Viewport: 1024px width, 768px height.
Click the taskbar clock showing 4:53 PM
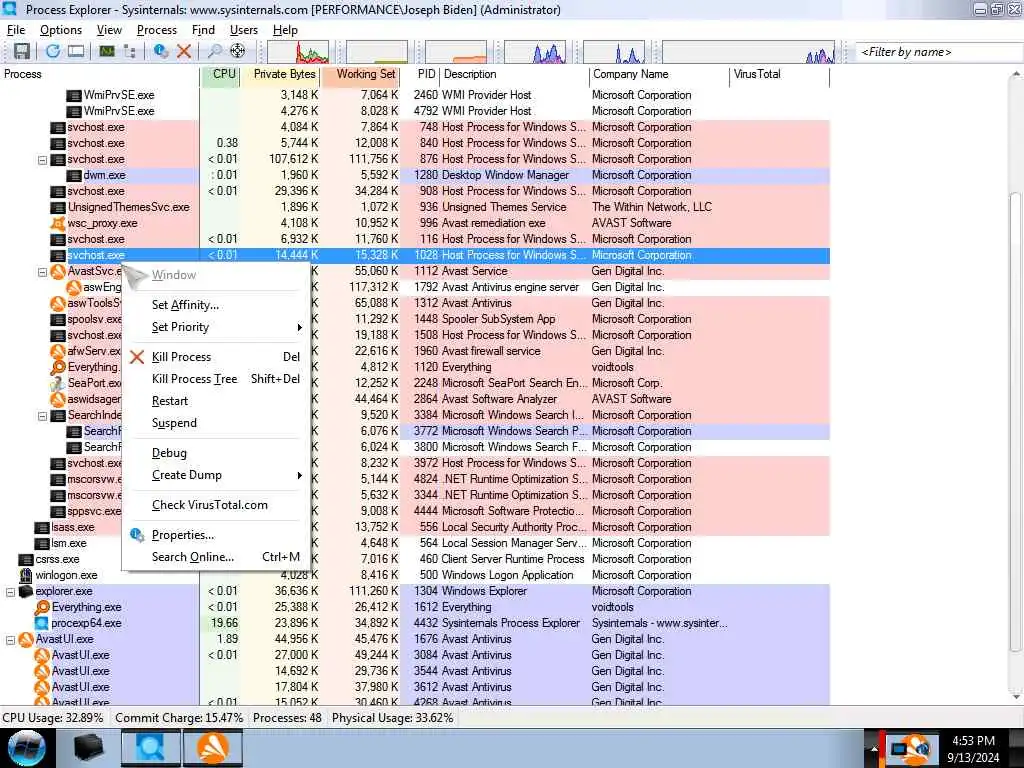974,741
